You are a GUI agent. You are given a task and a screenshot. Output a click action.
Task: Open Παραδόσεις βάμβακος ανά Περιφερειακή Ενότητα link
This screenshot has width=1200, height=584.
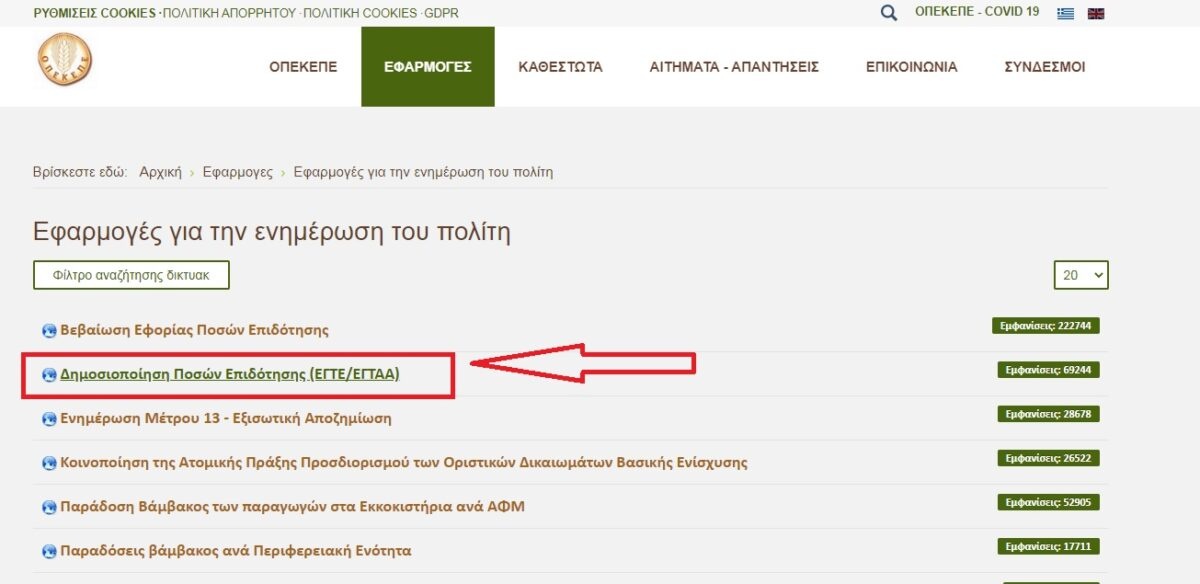[236, 551]
